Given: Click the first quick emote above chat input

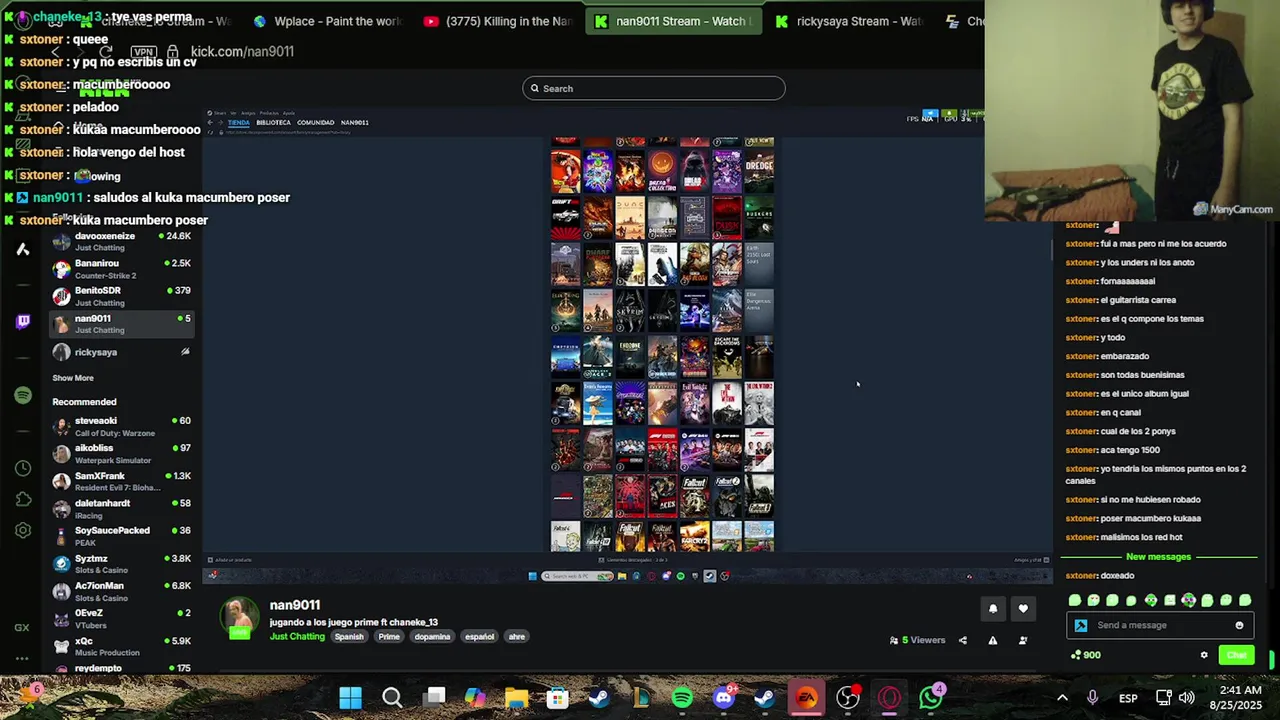Looking at the screenshot, I should tap(1074, 601).
